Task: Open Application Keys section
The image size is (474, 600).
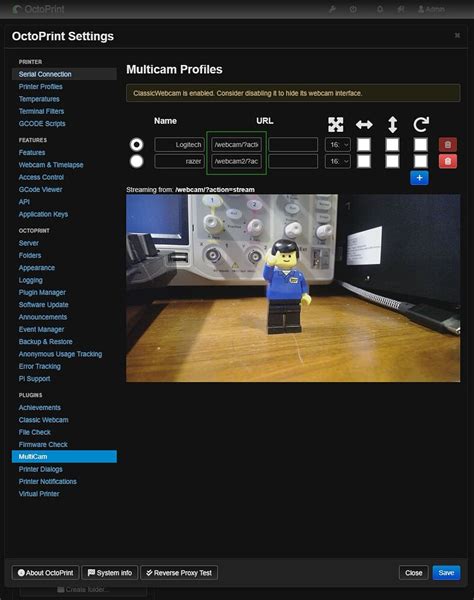Action: (43, 214)
